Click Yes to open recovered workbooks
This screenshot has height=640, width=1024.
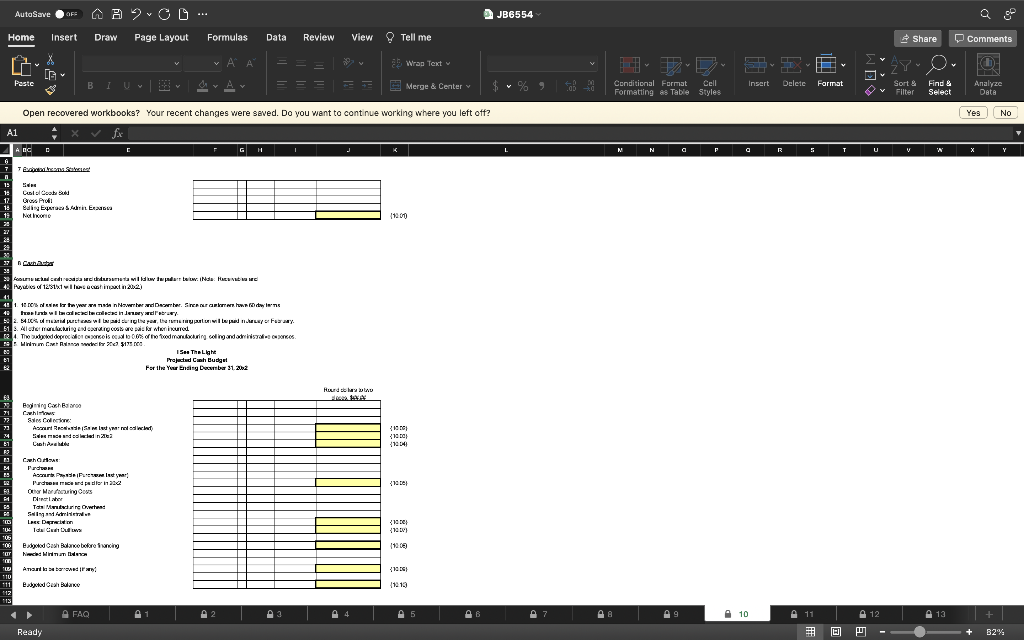[x=973, y=113]
